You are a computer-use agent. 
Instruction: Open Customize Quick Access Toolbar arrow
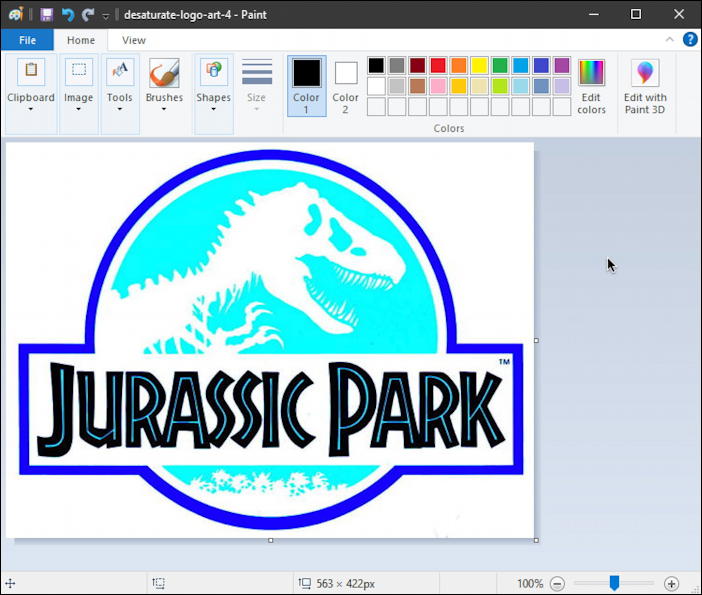coord(106,16)
